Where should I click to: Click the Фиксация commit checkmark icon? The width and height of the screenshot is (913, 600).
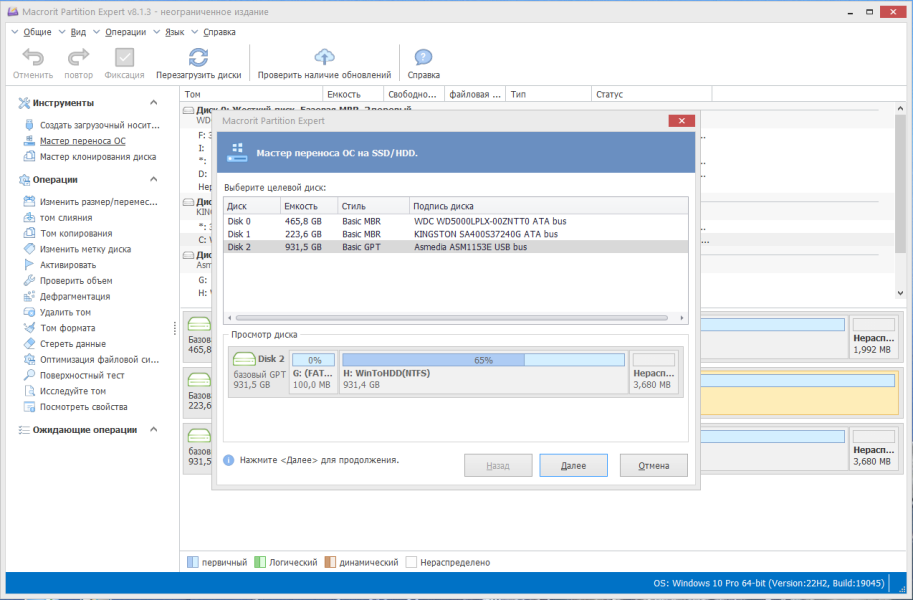coord(124,57)
